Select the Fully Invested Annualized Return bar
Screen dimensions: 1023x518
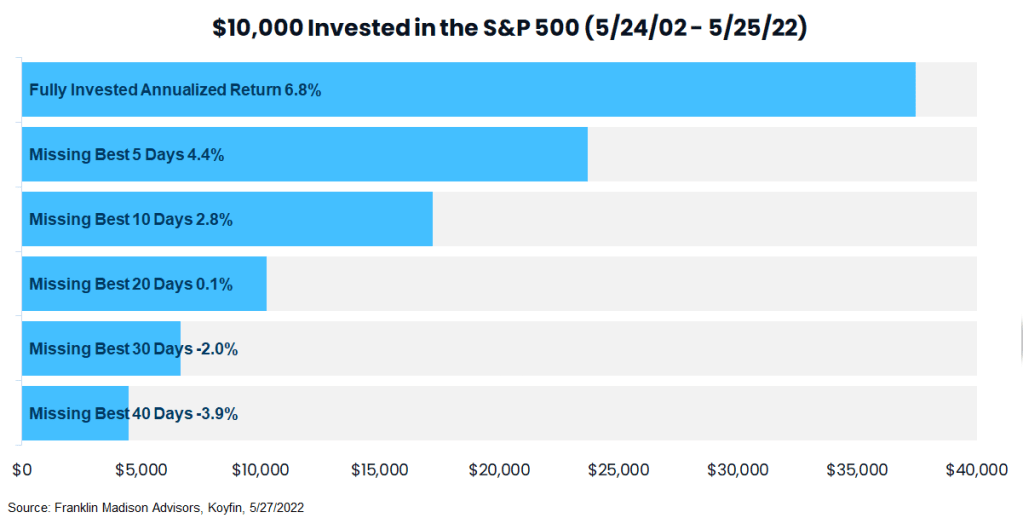pos(468,90)
